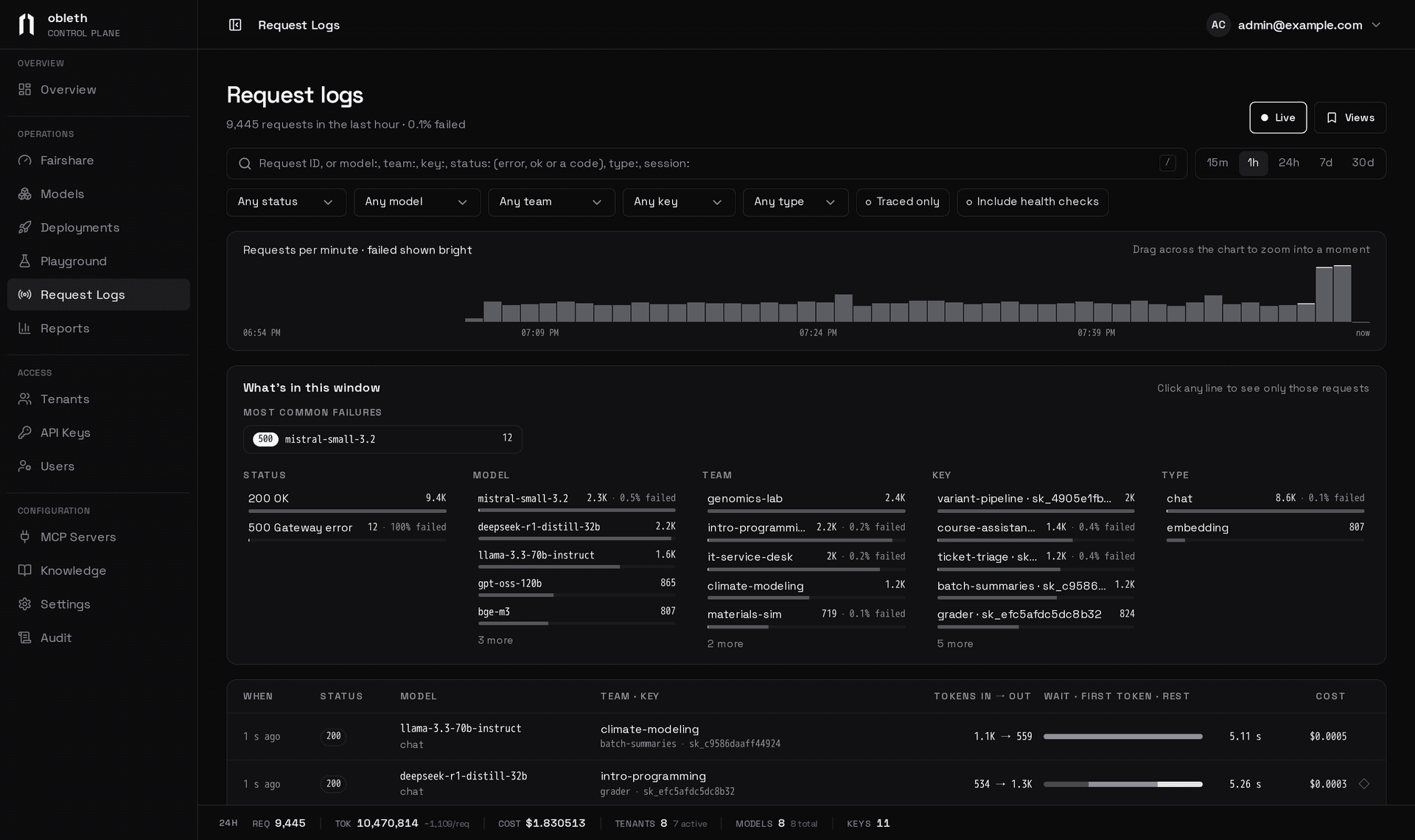Screen dimensions: 1415x840
Task: Click the Deployments rocket icon
Action: (25, 227)
